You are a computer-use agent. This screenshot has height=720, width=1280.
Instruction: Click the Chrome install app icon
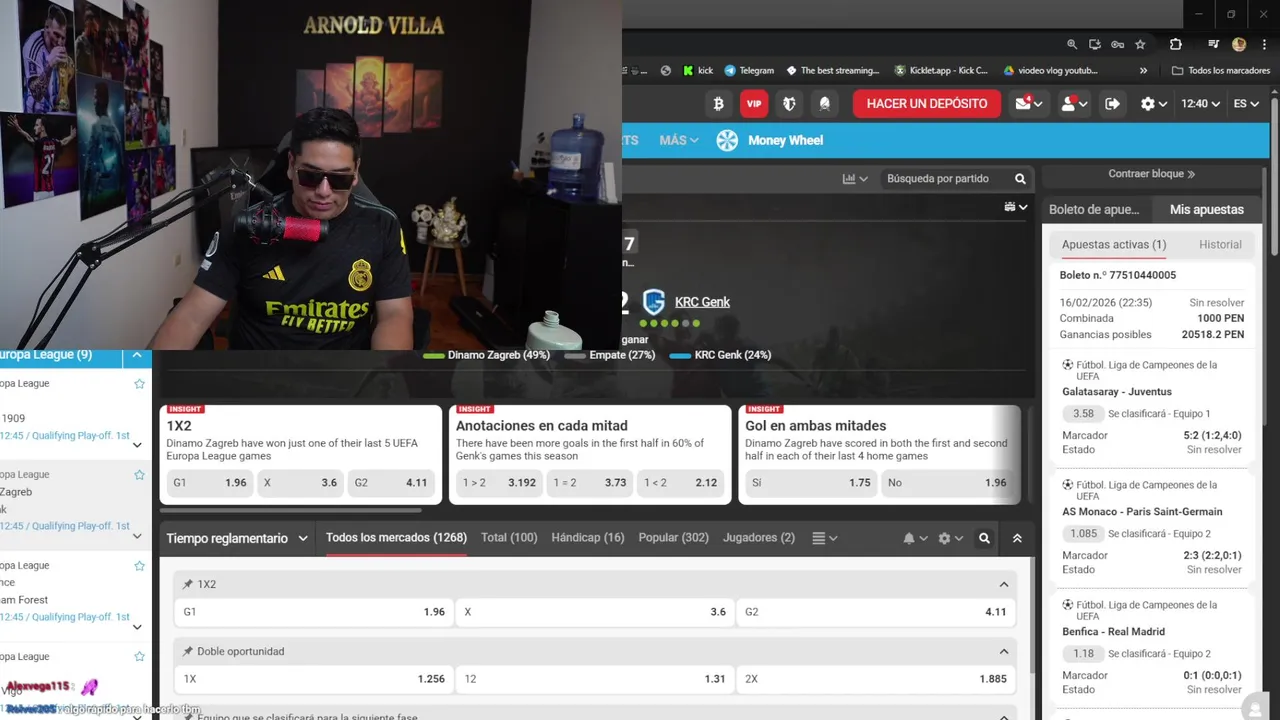pyautogui.click(x=1095, y=44)
